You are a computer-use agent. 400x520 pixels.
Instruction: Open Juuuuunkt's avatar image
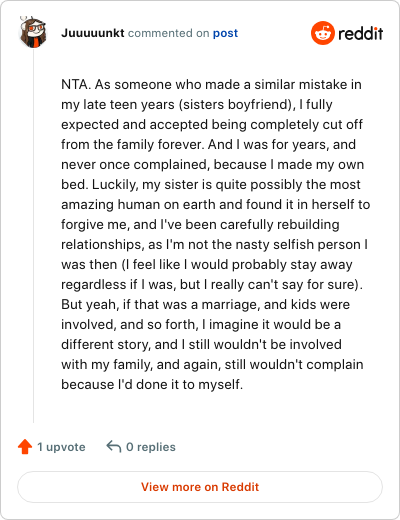32,32
